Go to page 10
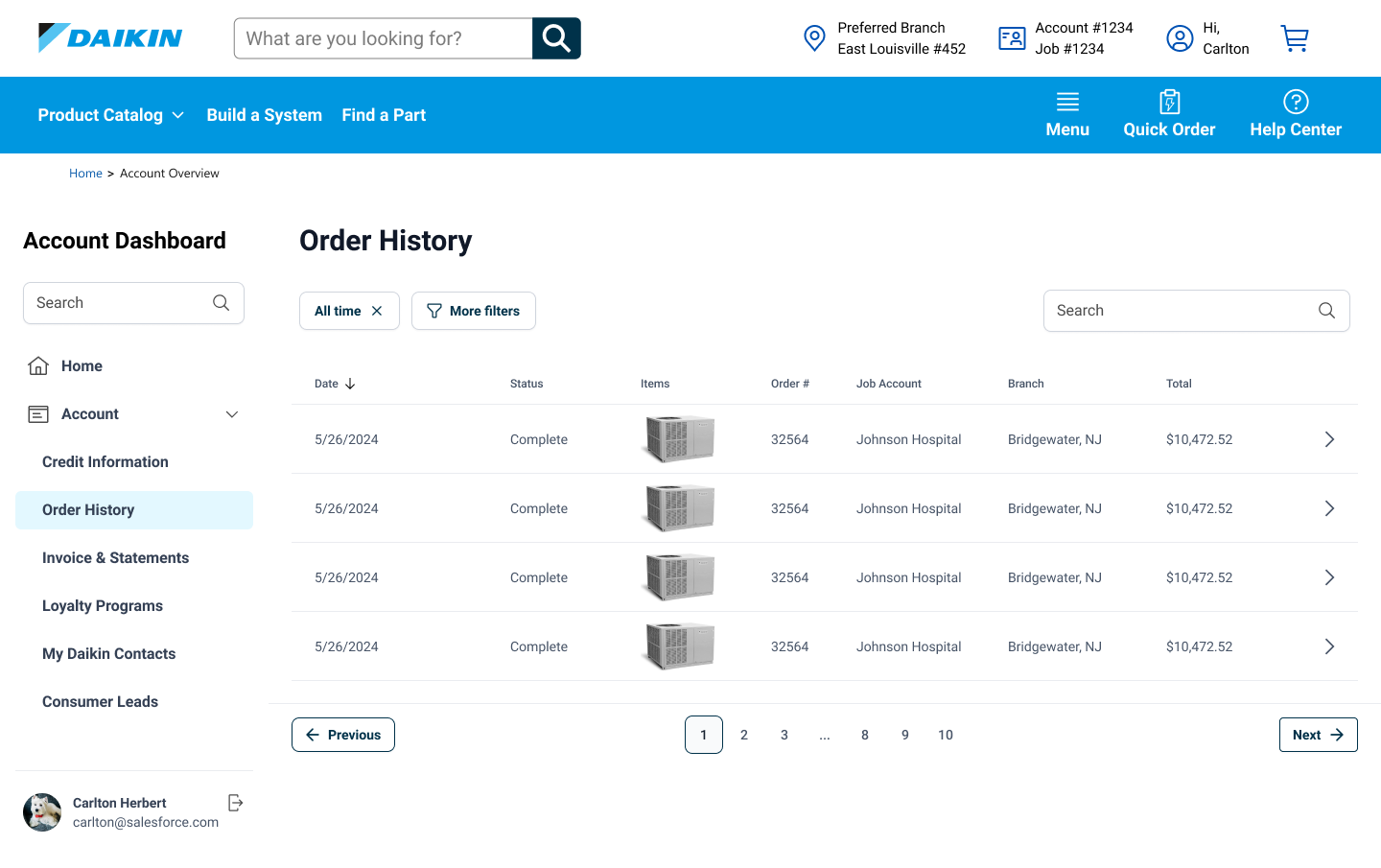This screenshot has width=1381, height=868. coord(946,735)
